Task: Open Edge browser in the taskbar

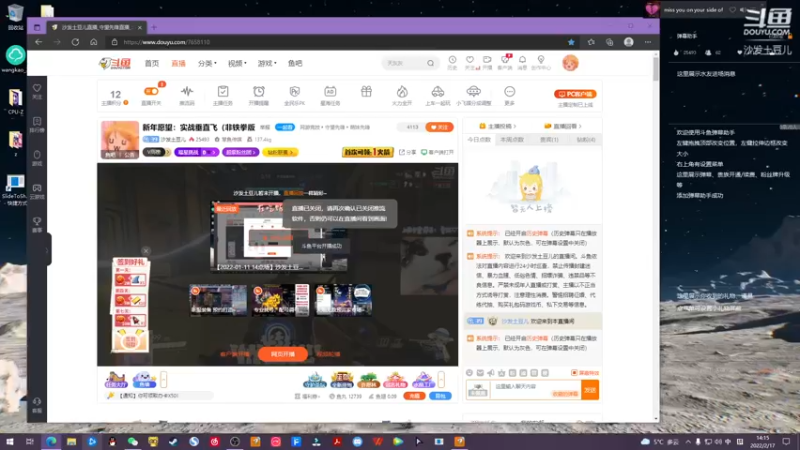Action: pos(51,441)
